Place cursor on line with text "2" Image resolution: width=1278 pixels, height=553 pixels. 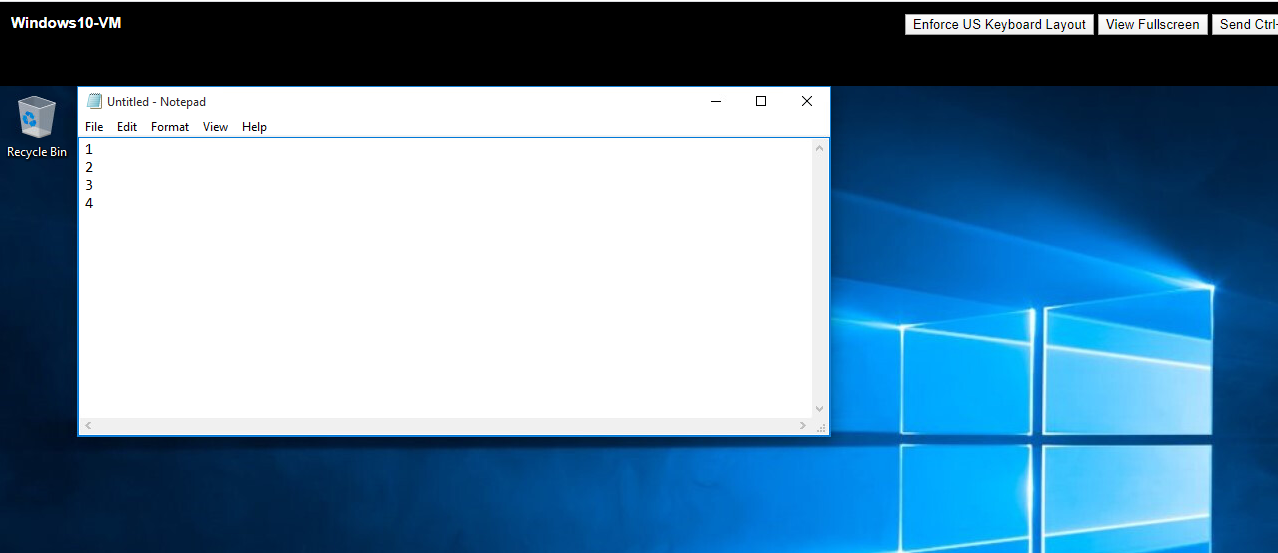pos(89,167)
